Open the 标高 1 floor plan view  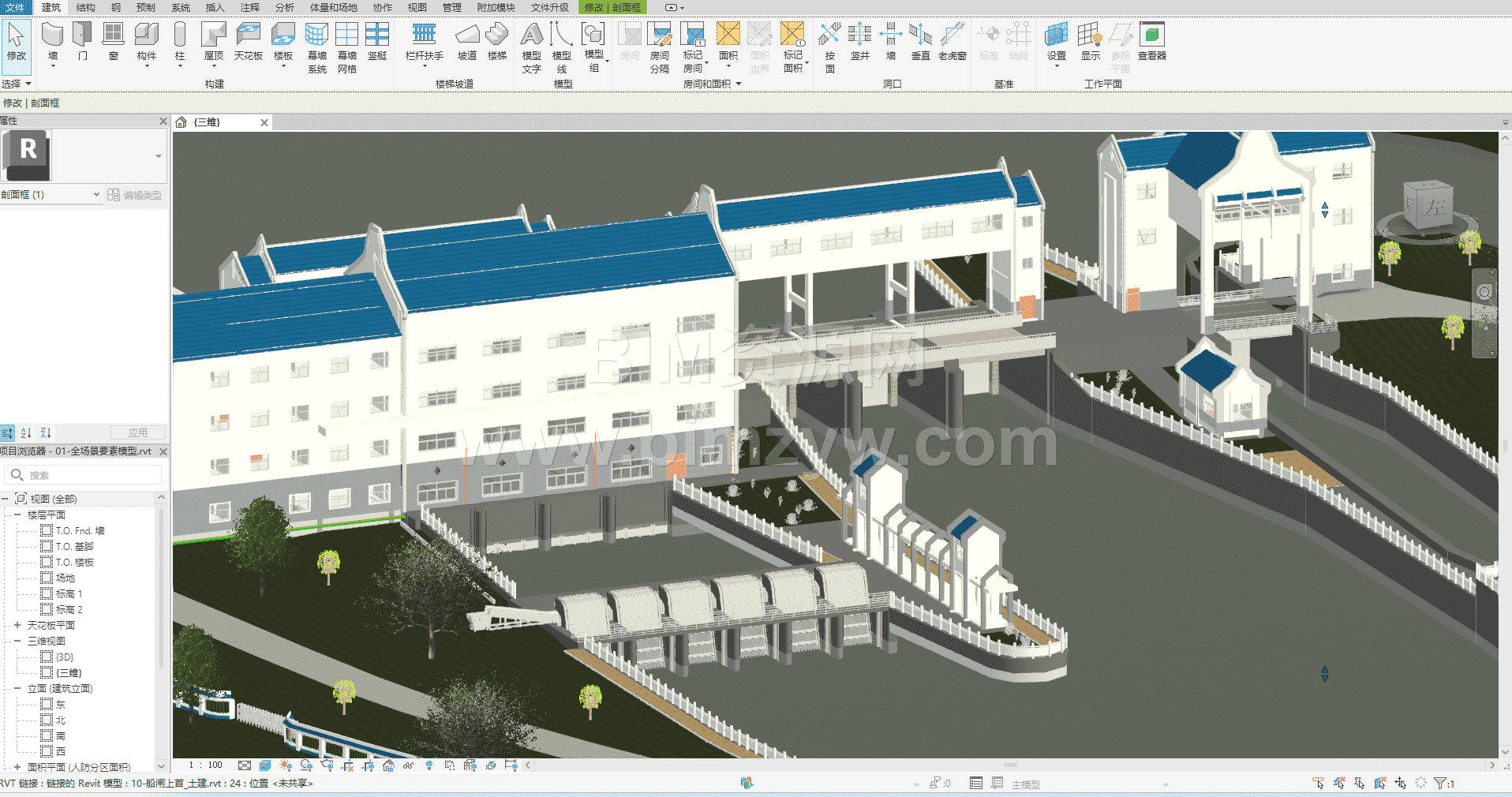[x=69, y=593]
